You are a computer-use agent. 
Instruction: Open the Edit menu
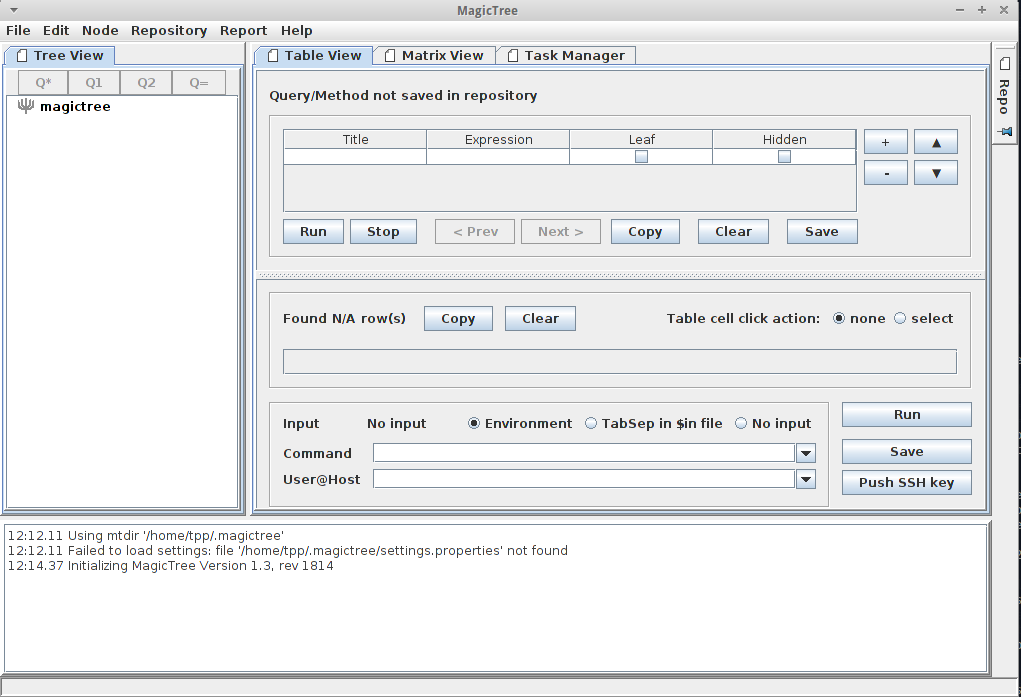(56, 31)
